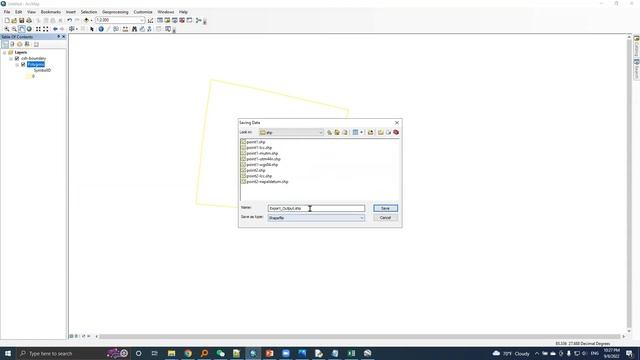Screen dimensions: 640x360
Task: Click the Add Data icon
Action: [86, 20]
